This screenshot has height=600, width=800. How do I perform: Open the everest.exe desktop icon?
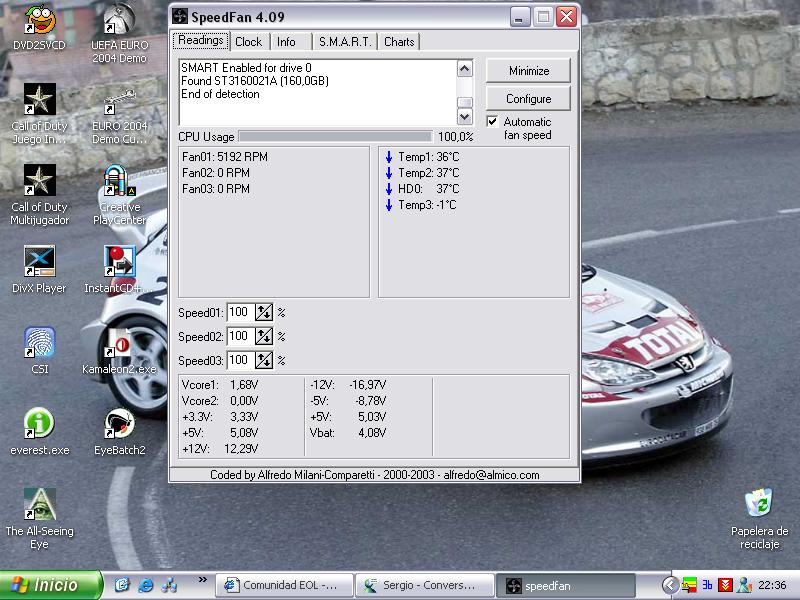[39, 424]
